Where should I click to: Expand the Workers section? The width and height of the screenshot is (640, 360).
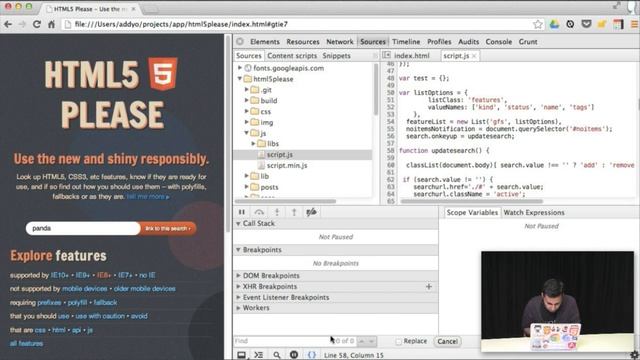pos(238,308)
